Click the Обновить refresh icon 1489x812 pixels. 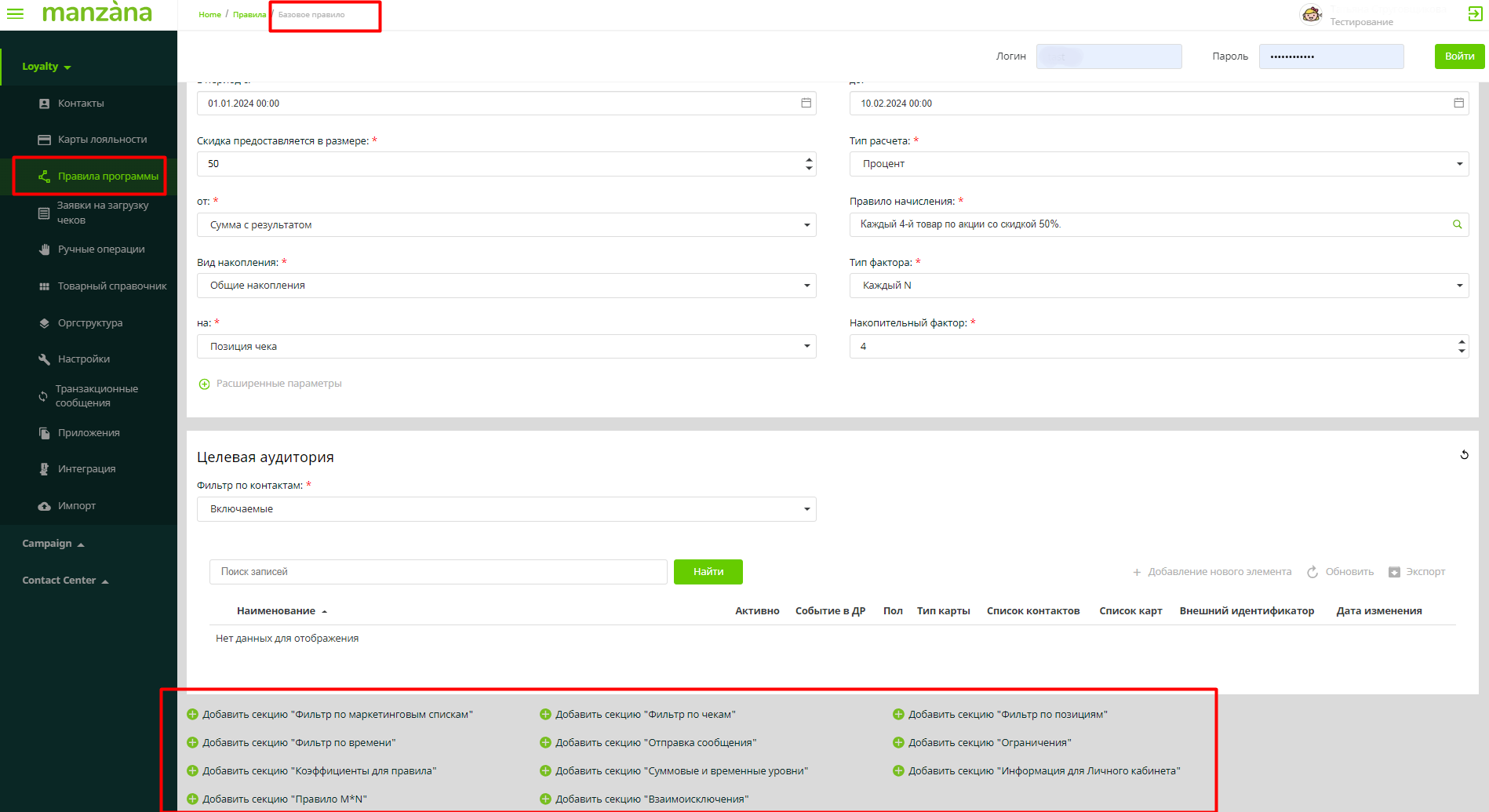[x=1312, y=572]
